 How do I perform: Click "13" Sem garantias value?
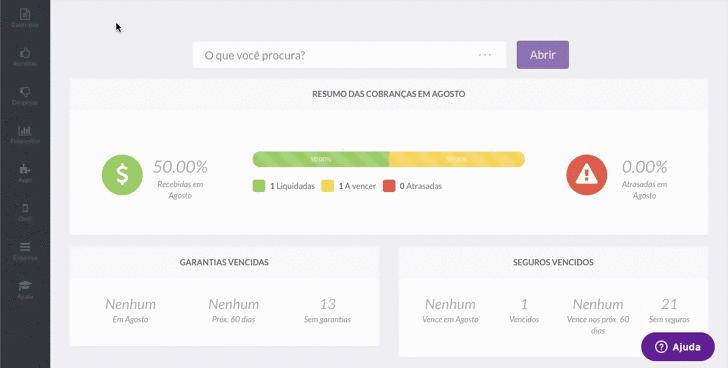point(327,304)
